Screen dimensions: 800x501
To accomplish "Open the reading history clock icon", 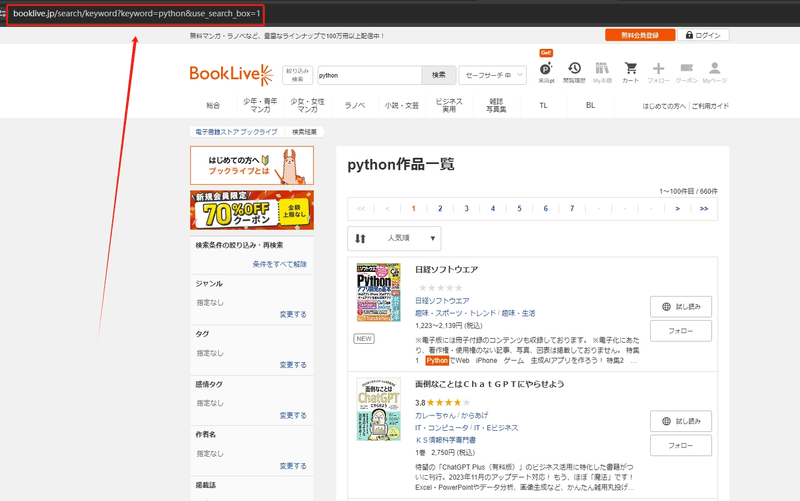I will click(574, 71).
